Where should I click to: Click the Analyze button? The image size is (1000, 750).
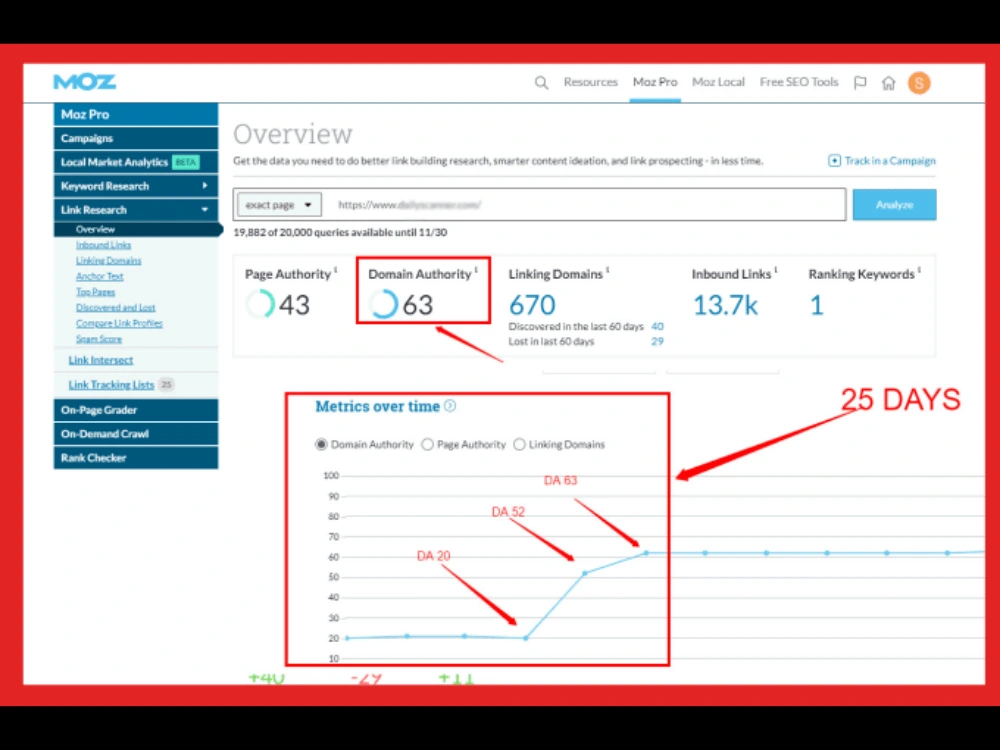pyautogui.click(x=894, y=205)
